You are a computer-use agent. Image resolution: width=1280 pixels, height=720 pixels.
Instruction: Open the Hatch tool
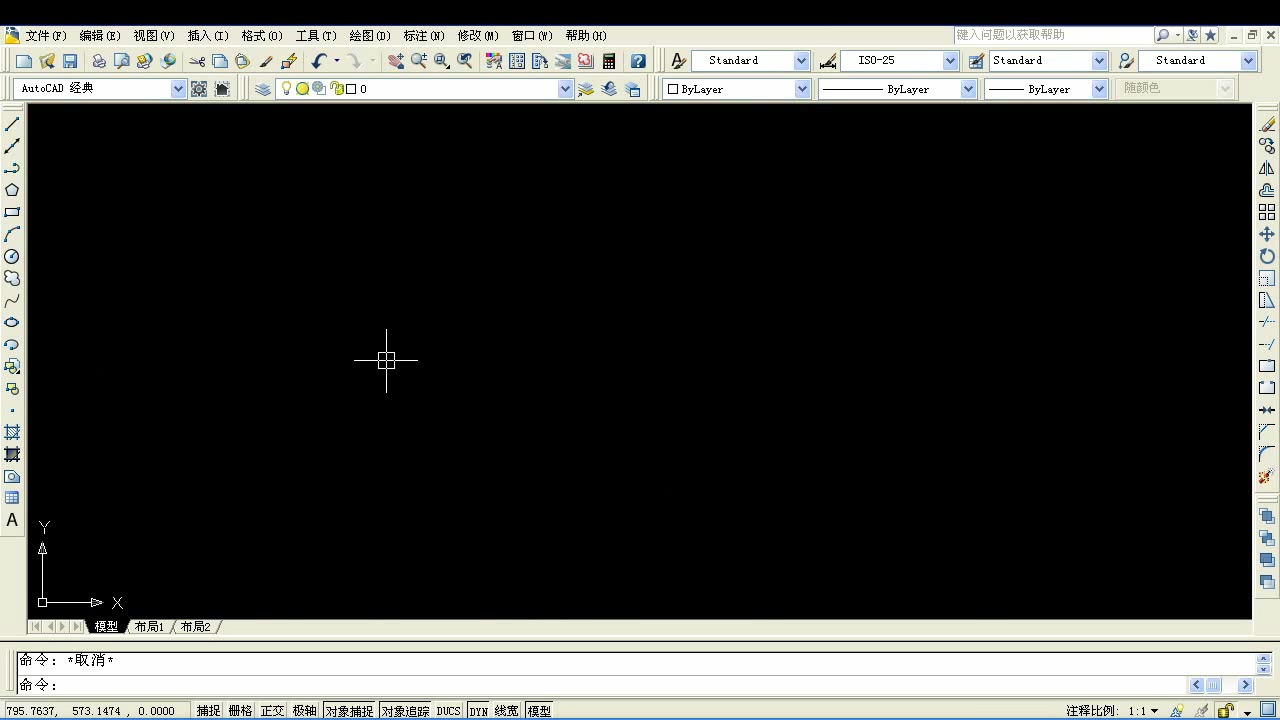click(12, 432)
